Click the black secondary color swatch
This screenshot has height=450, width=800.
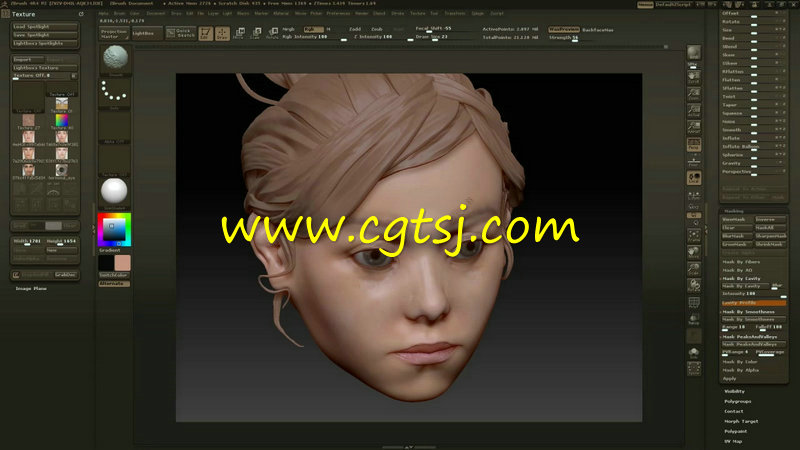pyautogui.click(x=106, y=263)
